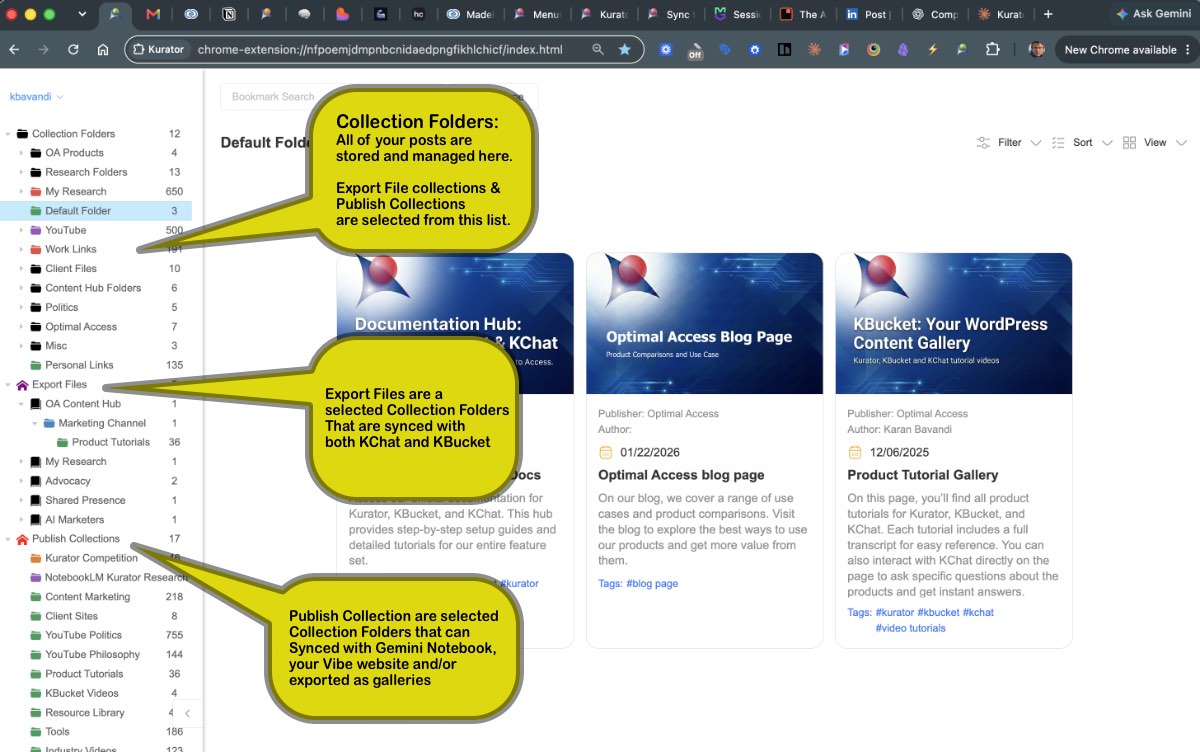Open the Chrome profile avatar
The width and height of the screenshot is (1200, 752).
(x=1037, y=49)
